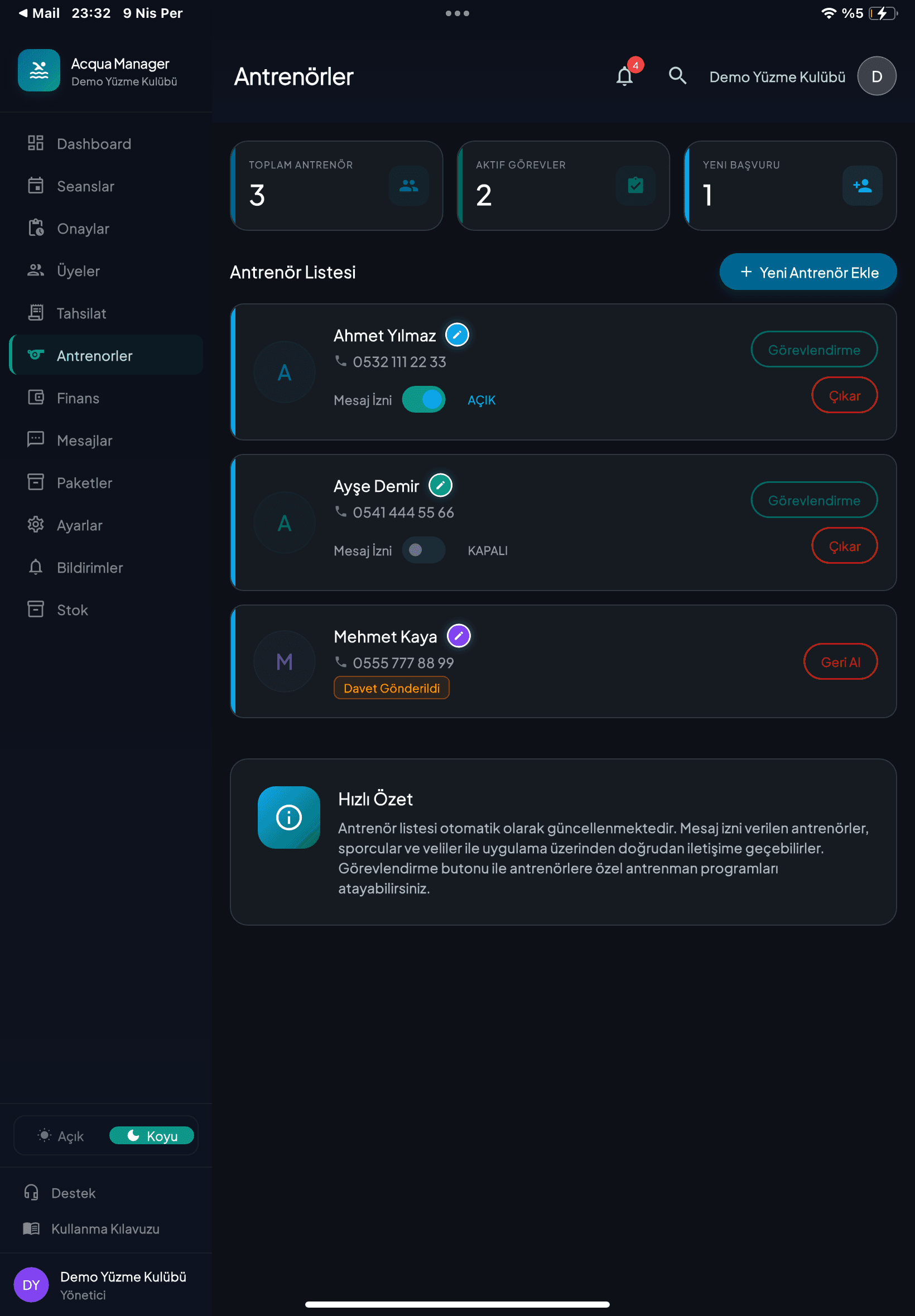Image resolution: width=915 pixels, height=1316 pixels.
Task: Open the notifications bell icon
Action: [x=625, y=76]
